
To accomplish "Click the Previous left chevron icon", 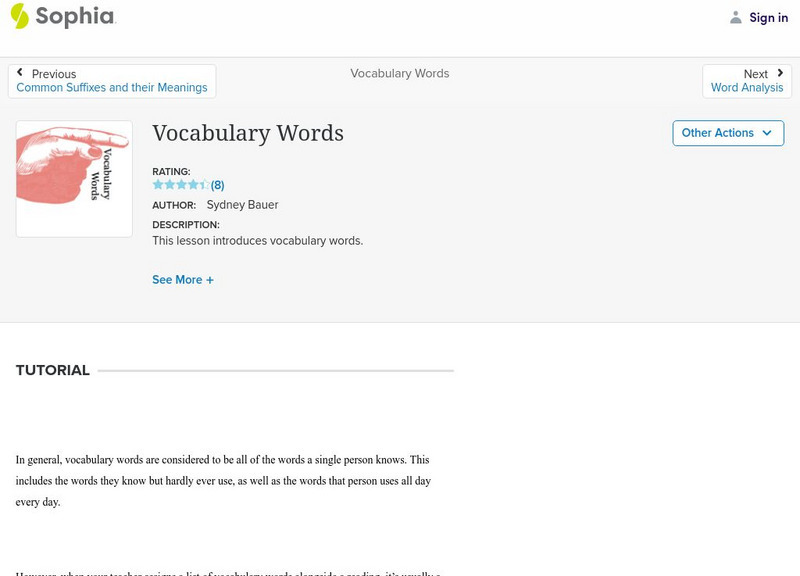I will point(20,73).
